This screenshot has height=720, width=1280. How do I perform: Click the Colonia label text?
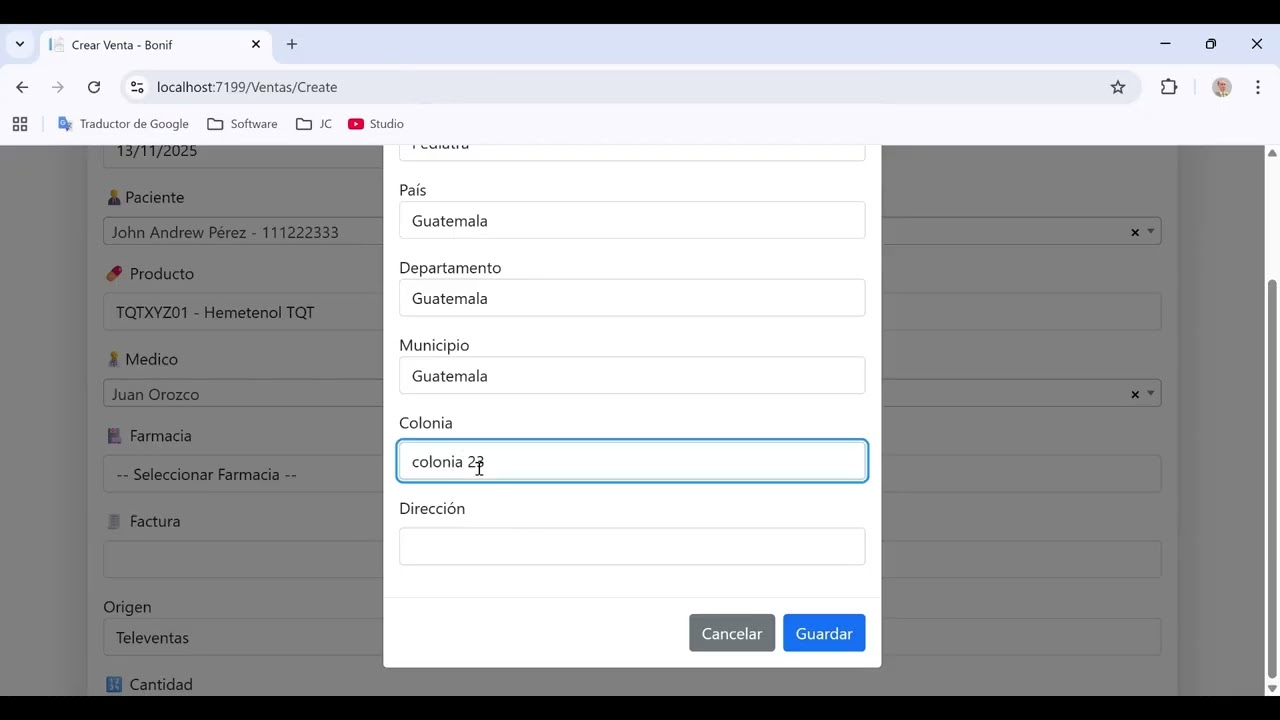coord(426,423)
